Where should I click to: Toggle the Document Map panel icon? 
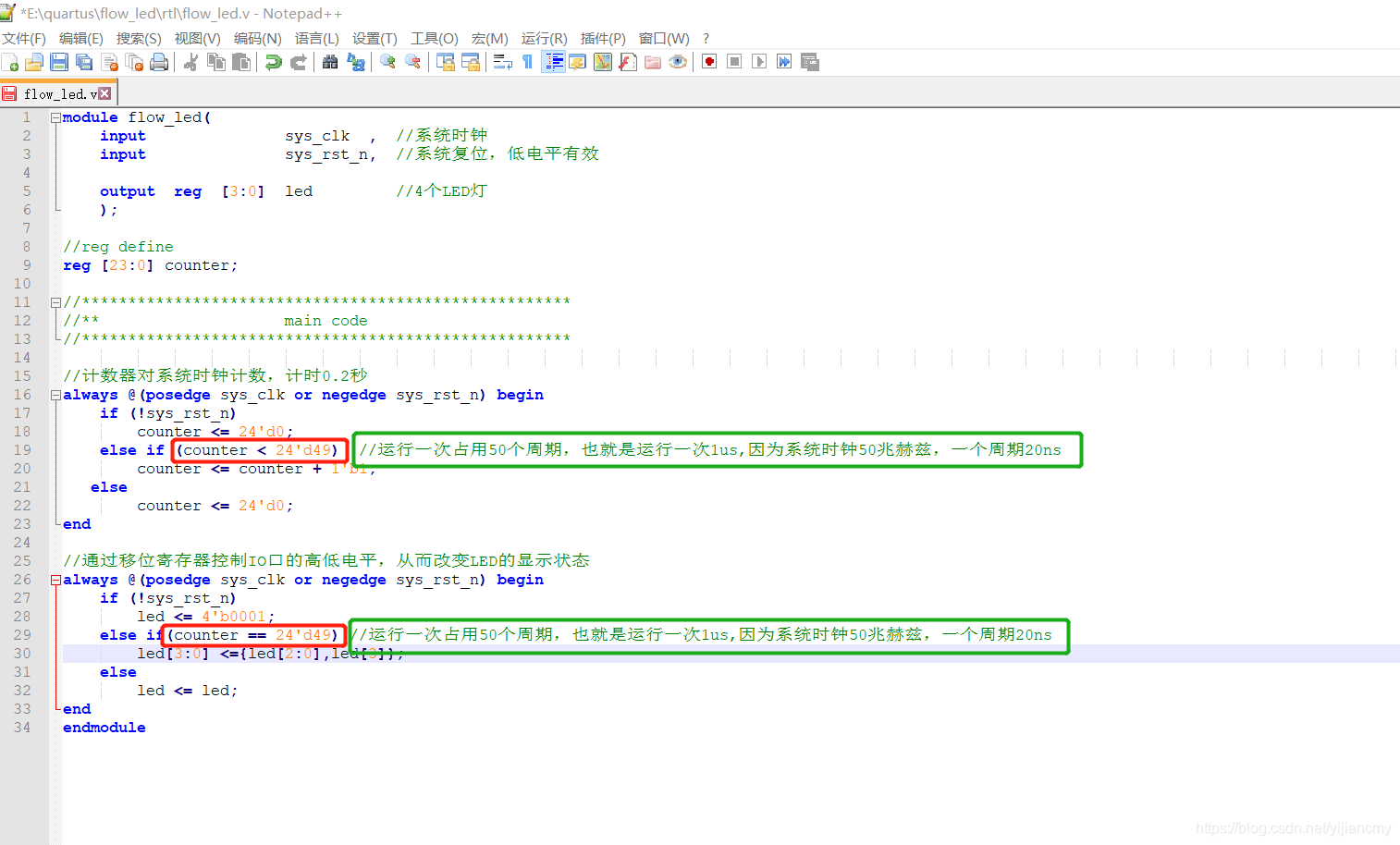(x=603, y=62)
